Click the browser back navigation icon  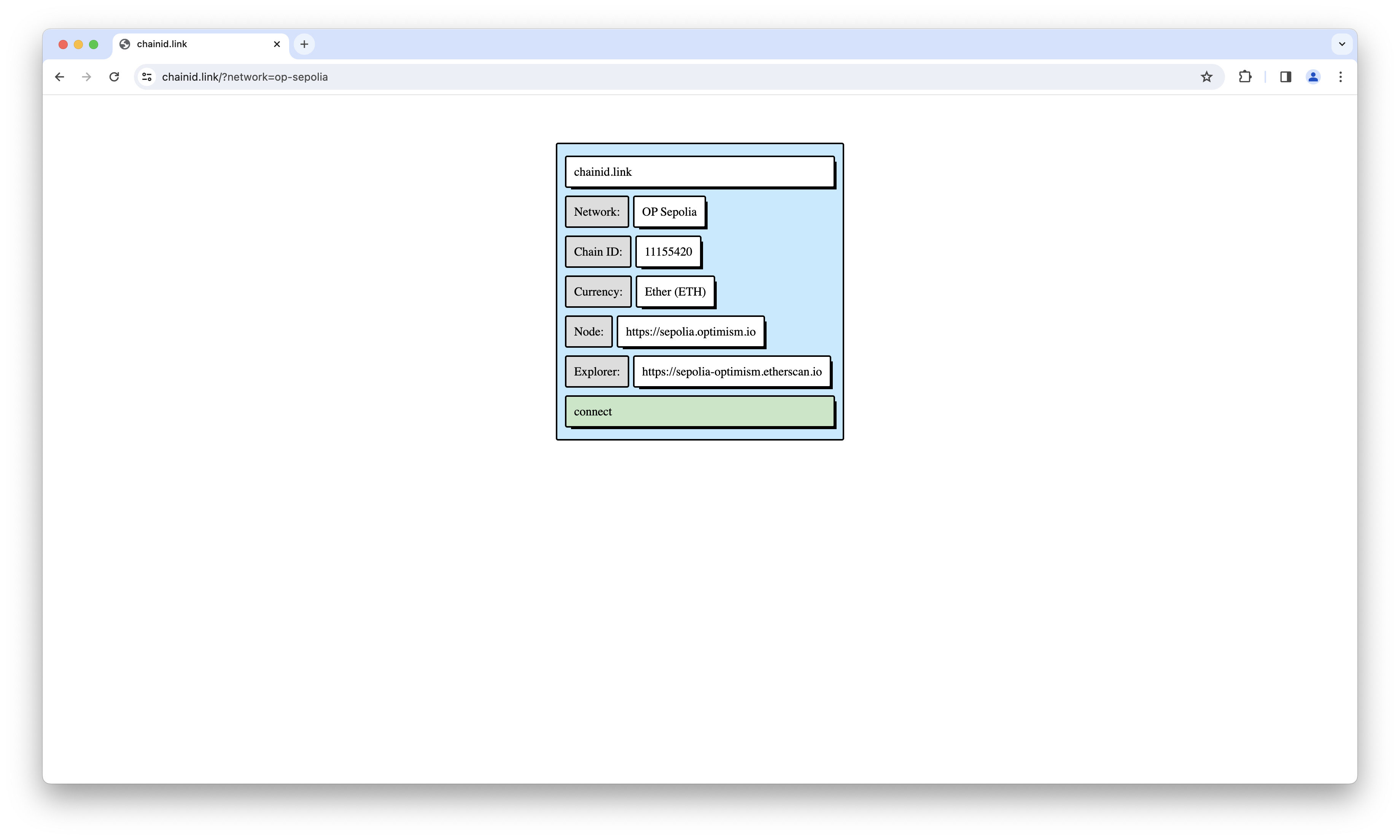[59, 77]
